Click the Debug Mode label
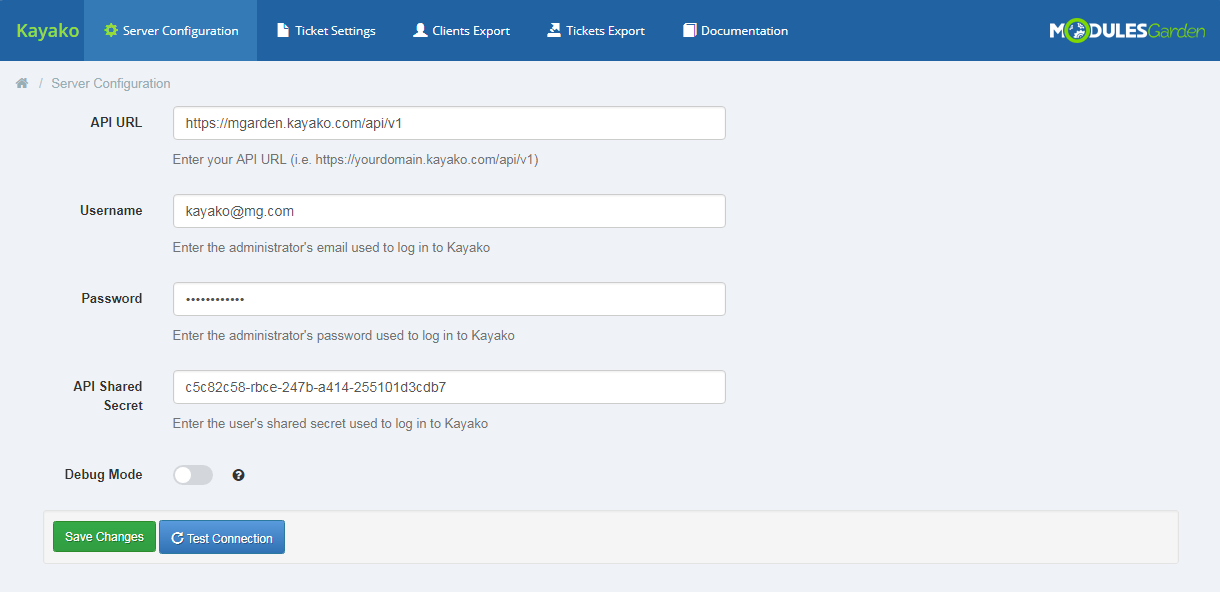The height and width of the screenshot is (592, 1220). click(104, 474)
